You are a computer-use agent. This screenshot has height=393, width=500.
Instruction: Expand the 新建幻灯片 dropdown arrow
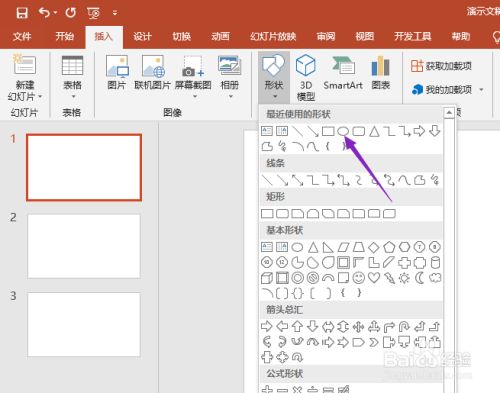point(40,96)
